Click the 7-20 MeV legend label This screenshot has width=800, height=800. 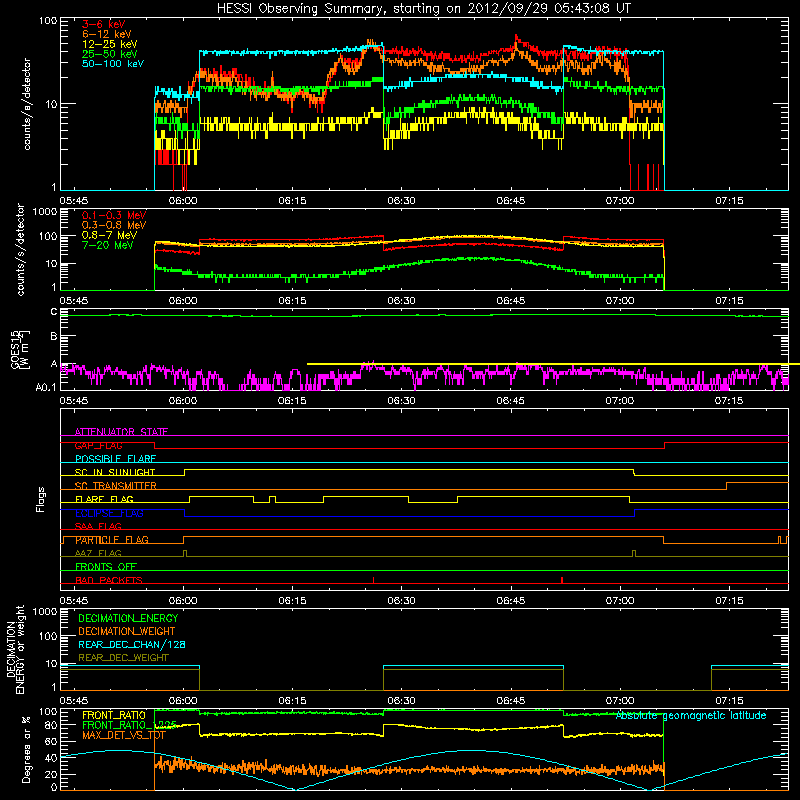click(107, 245)
